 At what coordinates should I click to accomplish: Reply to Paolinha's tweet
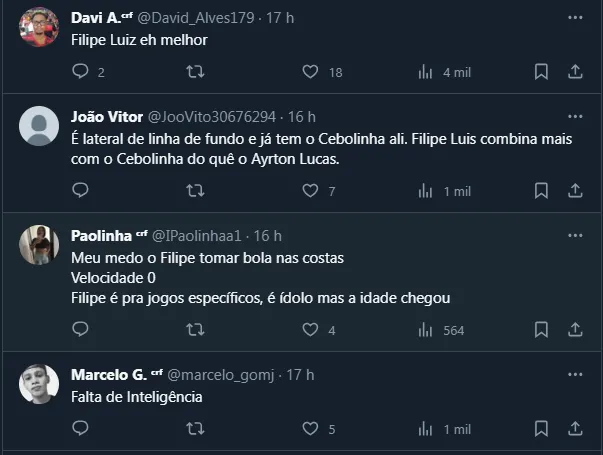(81, 329)
